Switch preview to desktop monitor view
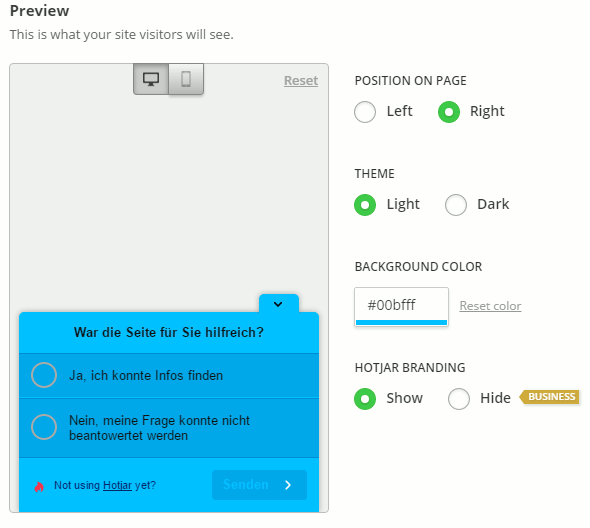The image size is (590, 528). [x=151, y=79]
